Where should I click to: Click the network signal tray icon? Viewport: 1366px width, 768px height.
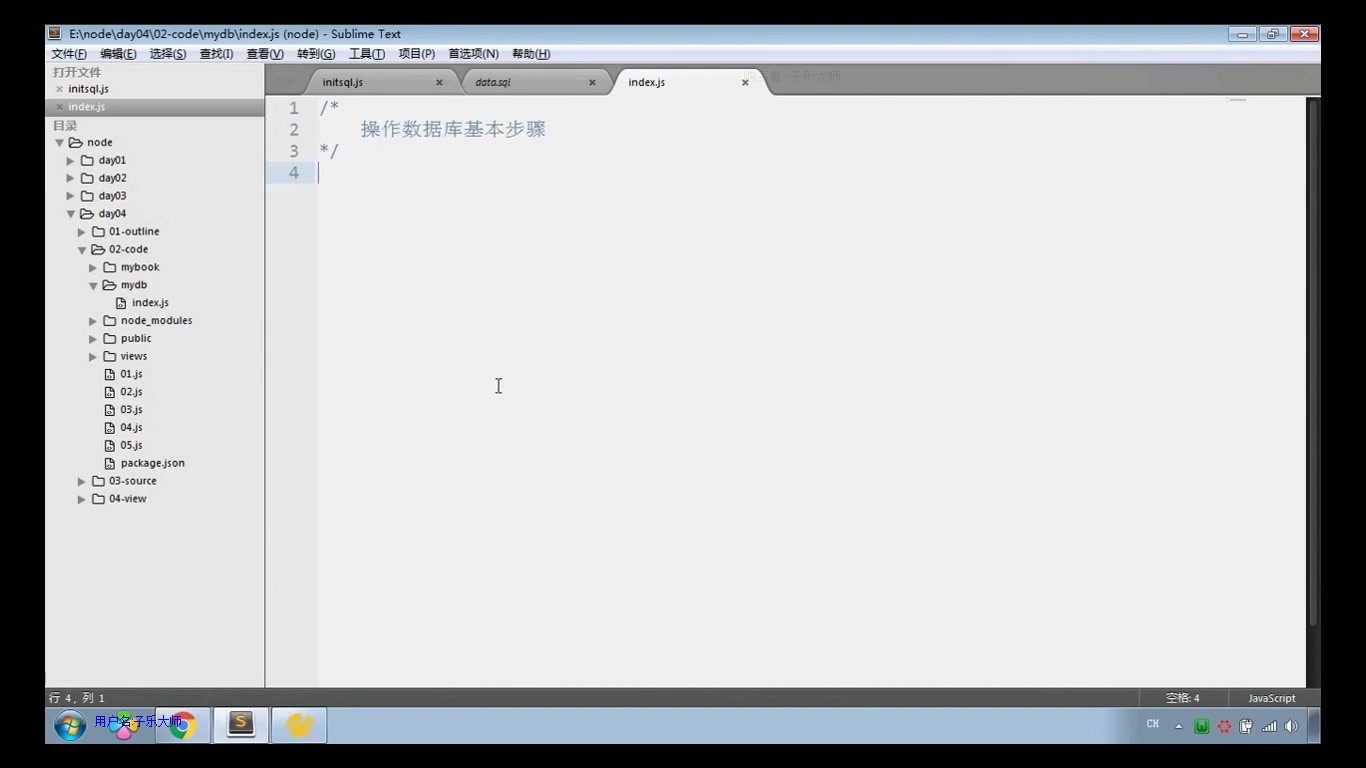coord(1269,726)
